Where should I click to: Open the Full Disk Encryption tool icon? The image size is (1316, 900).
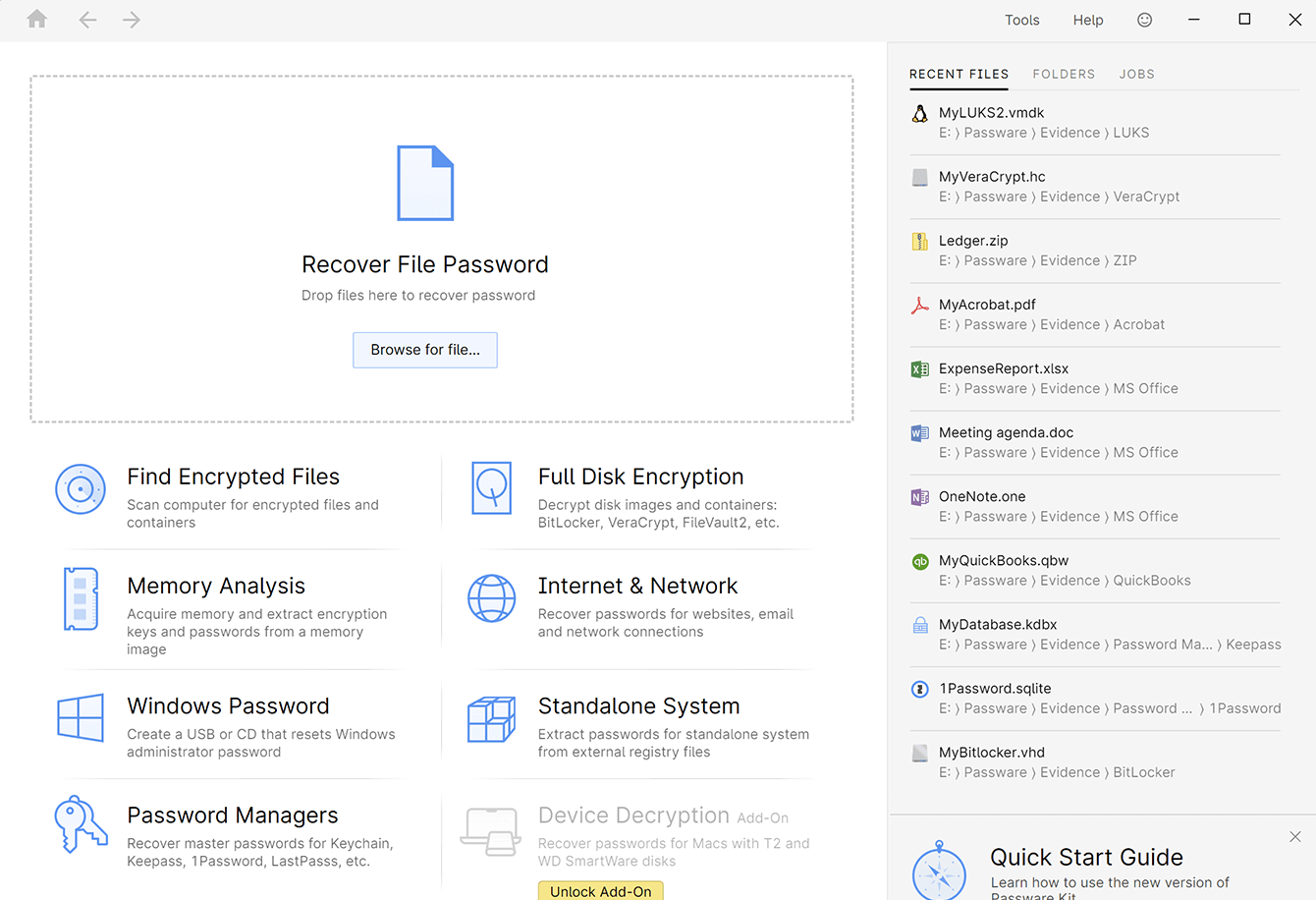pyautogui.click(x=492, y=488)
